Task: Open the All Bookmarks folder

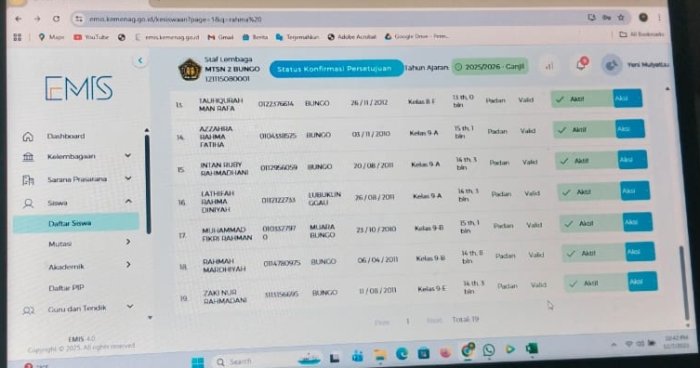Action: [x=641, y=34]
